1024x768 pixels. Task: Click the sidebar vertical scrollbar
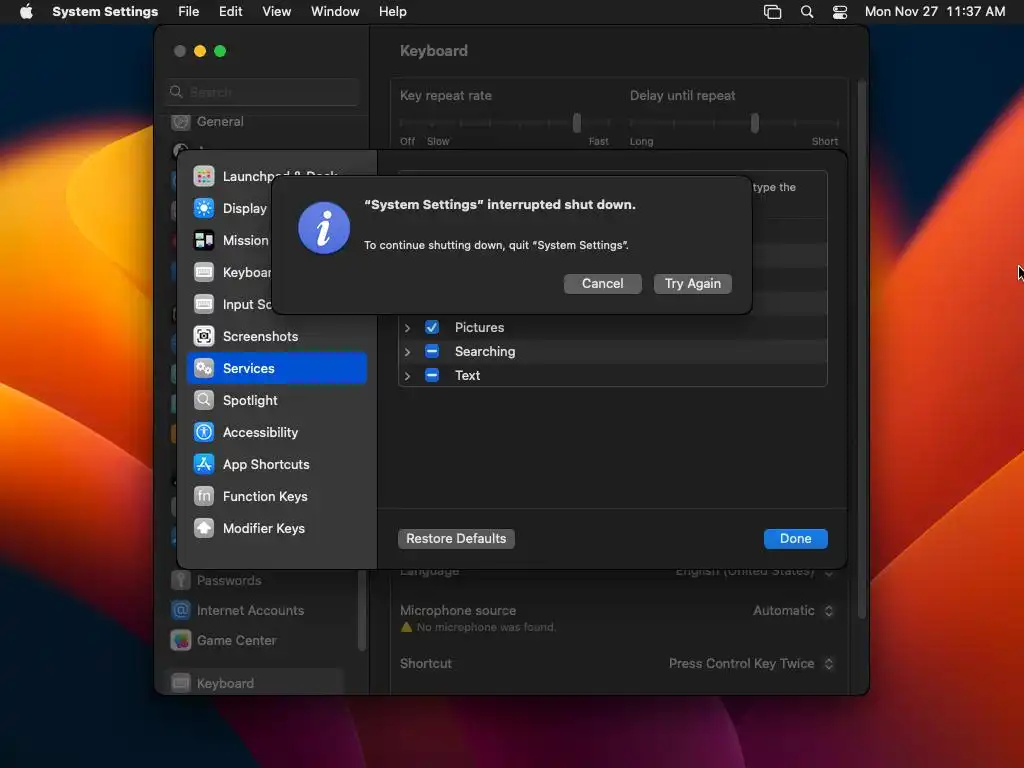(x=362, y=610)
